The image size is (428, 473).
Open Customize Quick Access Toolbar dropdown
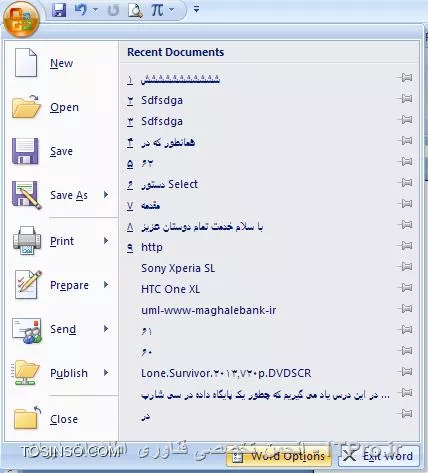pos(196,9)
